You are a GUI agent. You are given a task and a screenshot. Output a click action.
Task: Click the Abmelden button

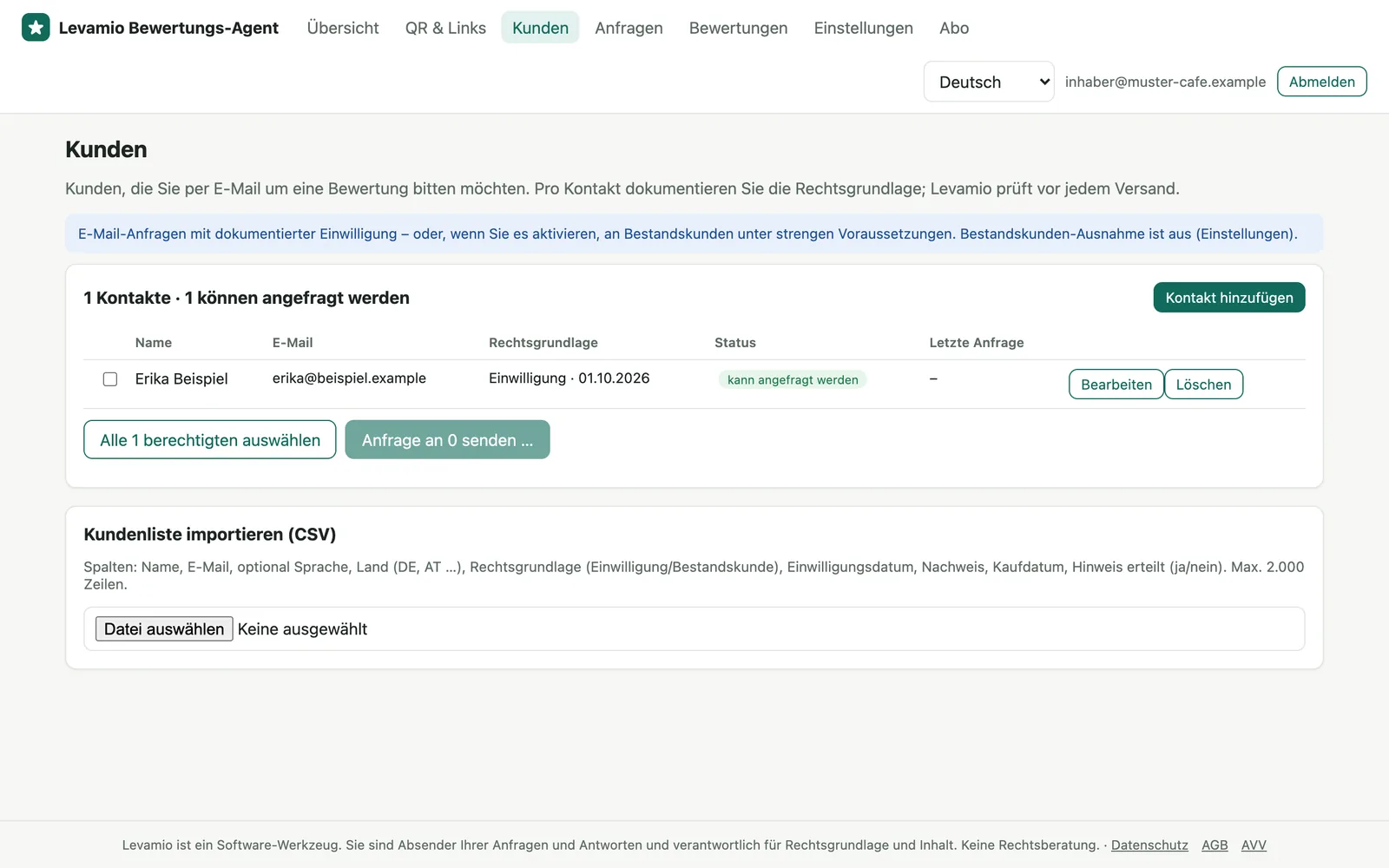pyautogui.click(x=1321, y=82)
